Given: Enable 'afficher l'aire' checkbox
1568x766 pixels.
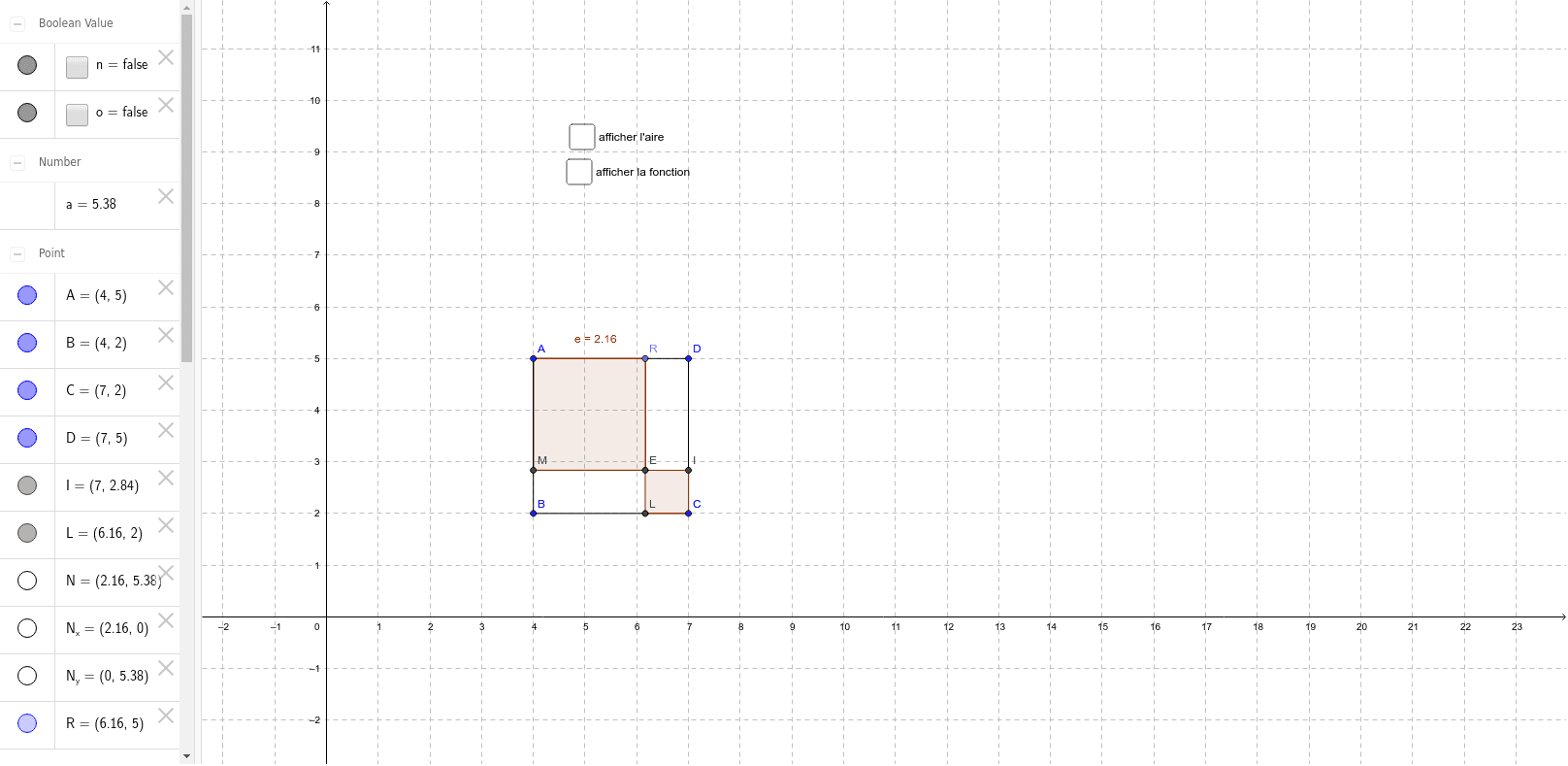Looking at the screenshot, I should (582, 137).
